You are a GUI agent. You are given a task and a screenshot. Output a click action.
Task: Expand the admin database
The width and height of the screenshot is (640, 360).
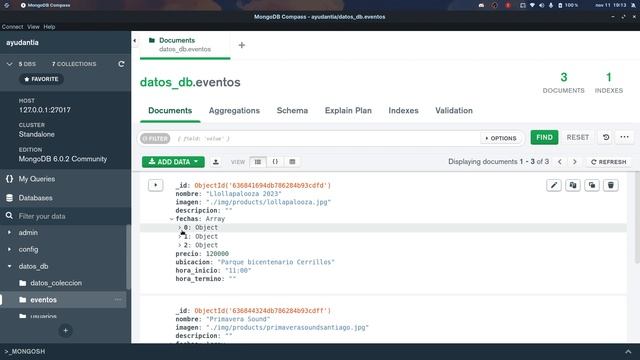click(x=9, y=232)
